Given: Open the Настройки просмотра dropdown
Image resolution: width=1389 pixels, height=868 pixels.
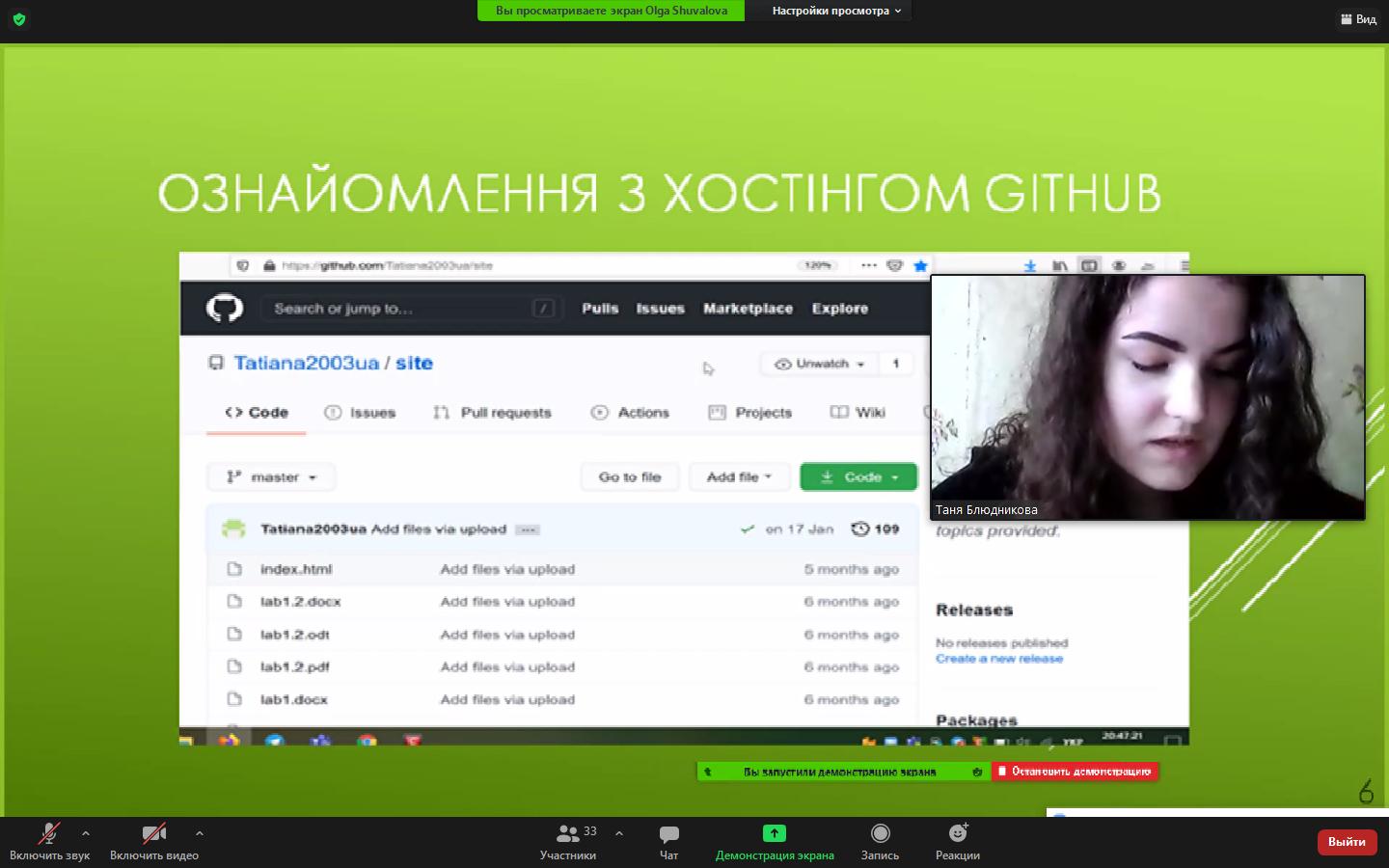Looking at the screenshot, I should [x=836, y=11].
